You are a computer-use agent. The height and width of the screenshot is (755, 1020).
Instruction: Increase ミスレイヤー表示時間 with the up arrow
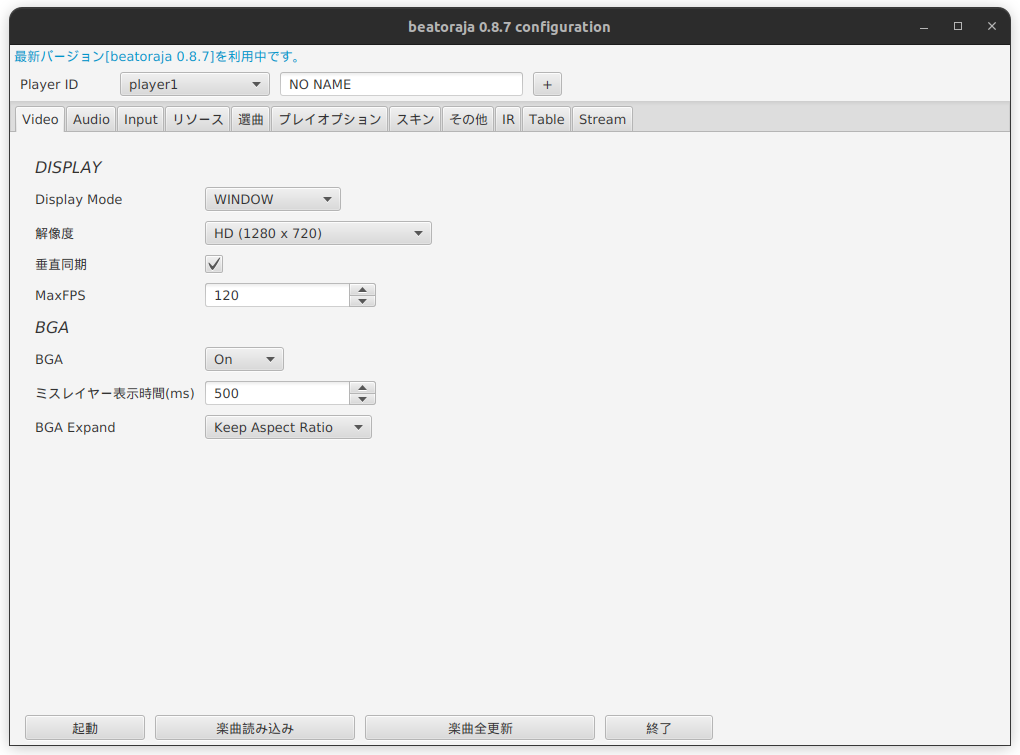click(x=363, y=388)
